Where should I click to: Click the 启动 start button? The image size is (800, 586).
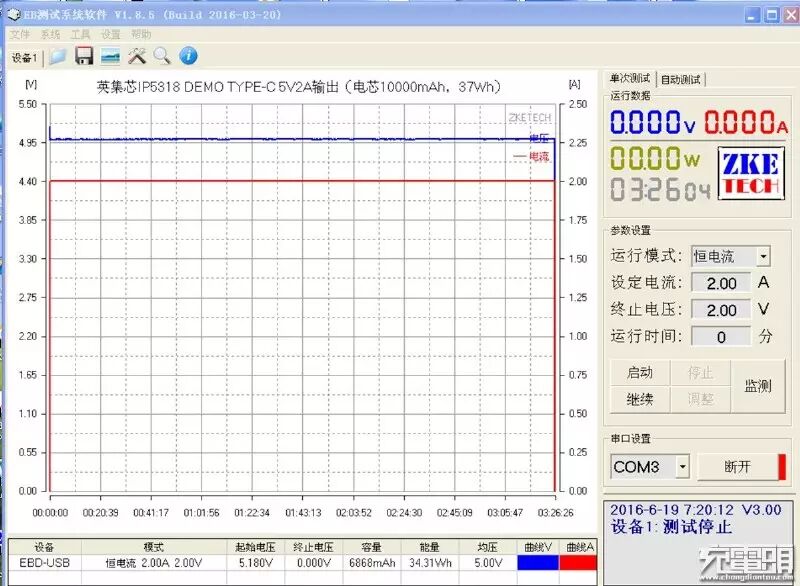pyautogui.click(x=640, y=373)
